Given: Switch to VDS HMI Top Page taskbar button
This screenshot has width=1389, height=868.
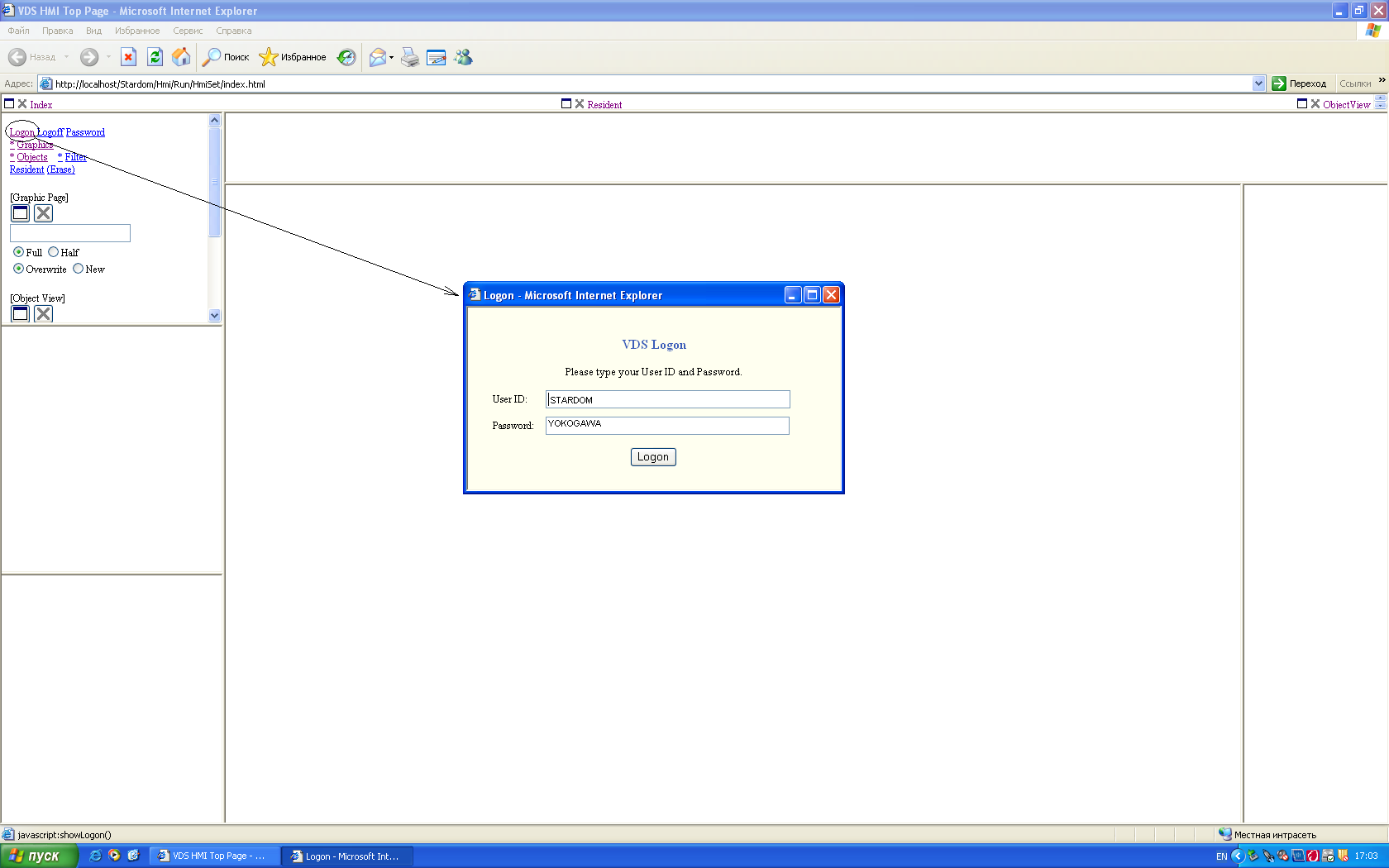Looking at the screenshot, I should click(214, 856).
